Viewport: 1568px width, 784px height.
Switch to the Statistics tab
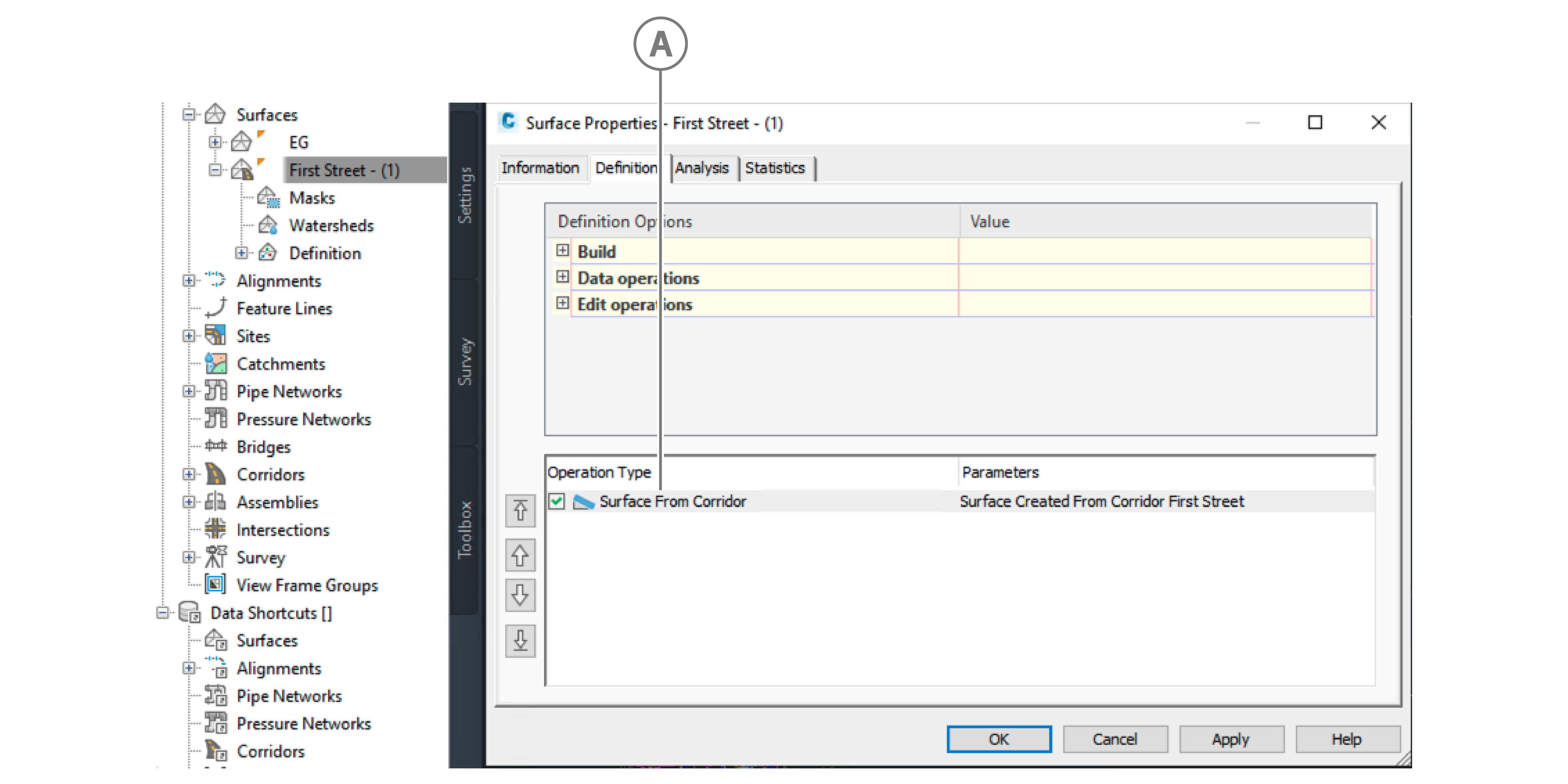pos(775,168)
